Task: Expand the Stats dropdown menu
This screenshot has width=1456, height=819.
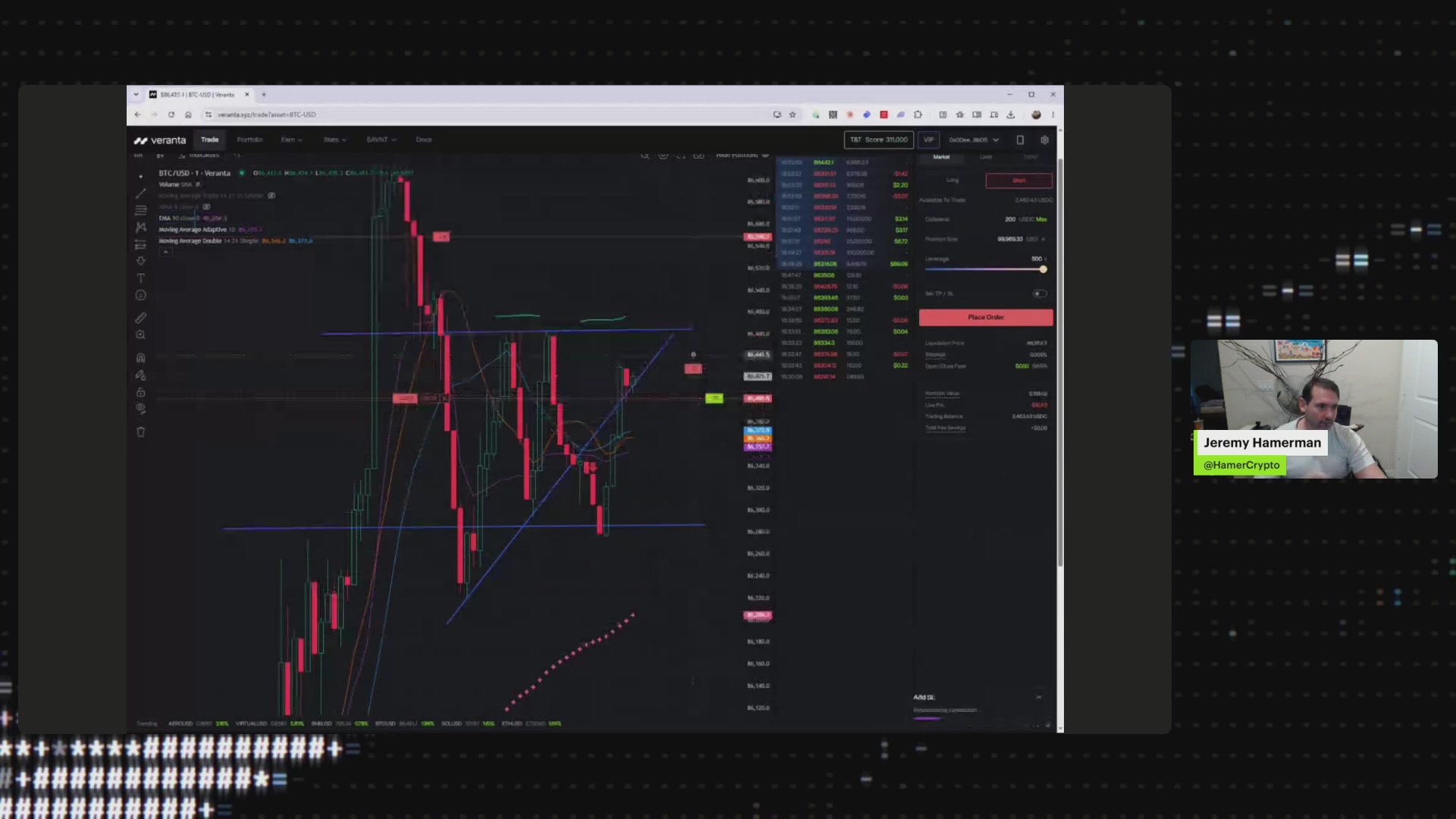Action: (334, 140)
